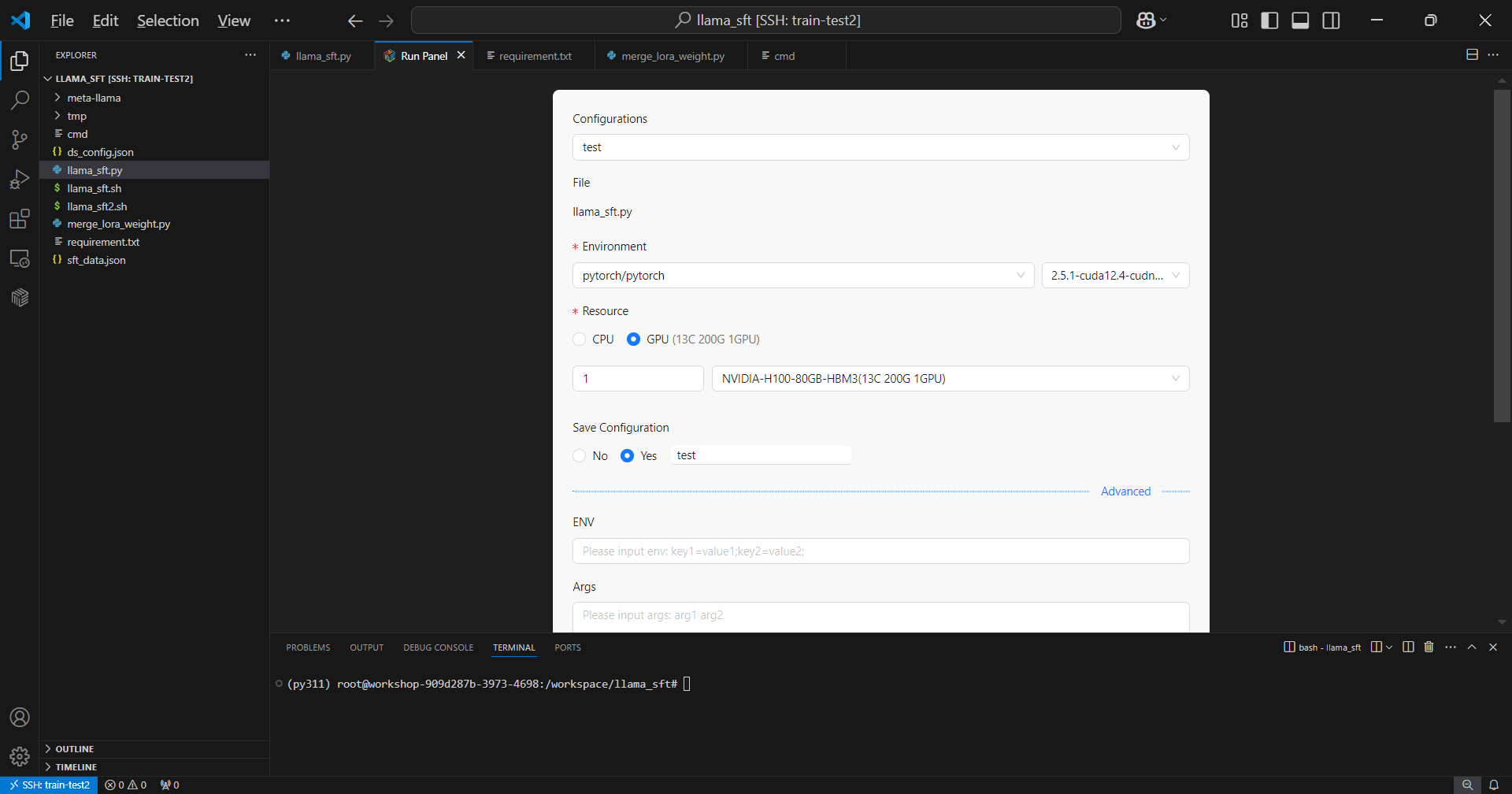
Task: Open the Accounts icon in activity bar
Action: (20, 718)
